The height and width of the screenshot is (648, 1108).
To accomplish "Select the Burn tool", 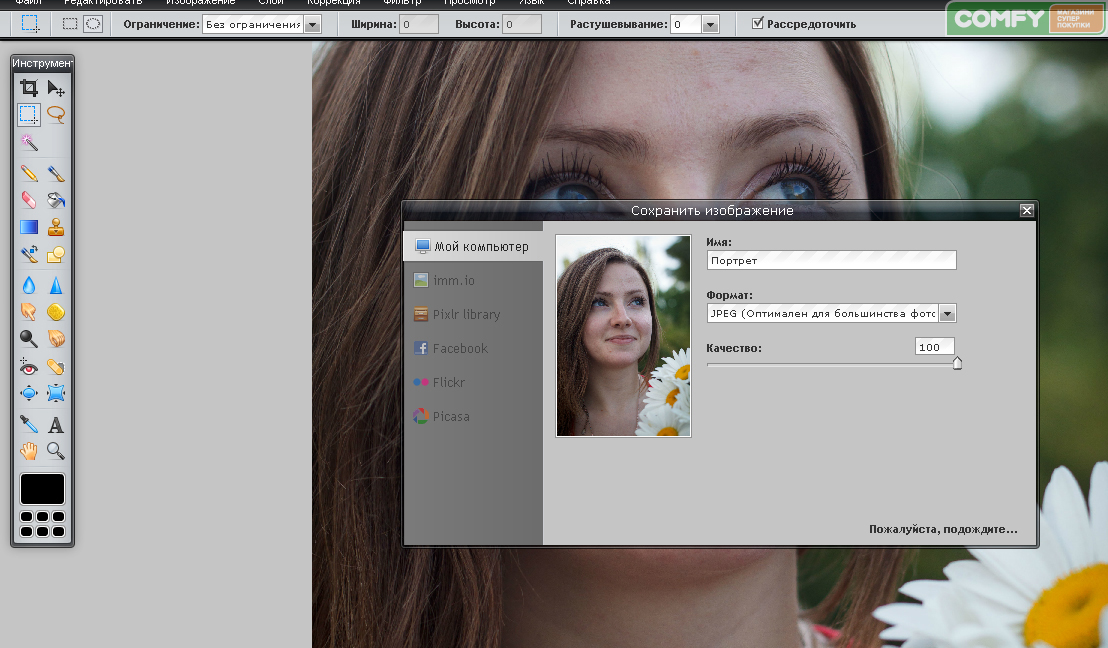I will point(56,338).
